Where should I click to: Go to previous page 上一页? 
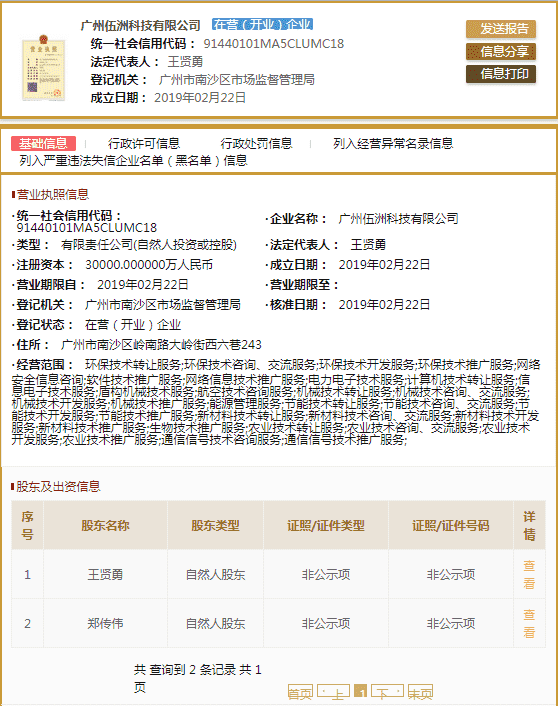(333, 692)
